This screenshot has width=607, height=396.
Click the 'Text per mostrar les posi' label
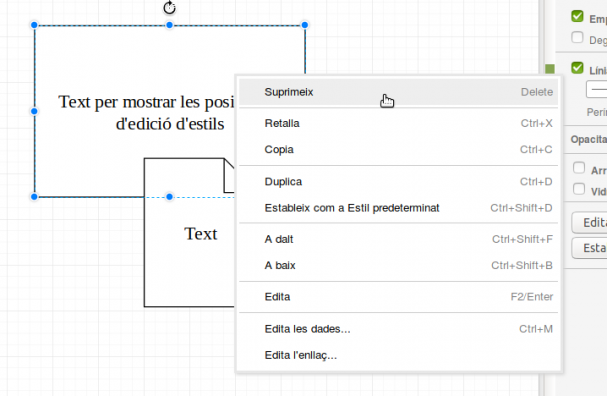click(x=146, y=102)
